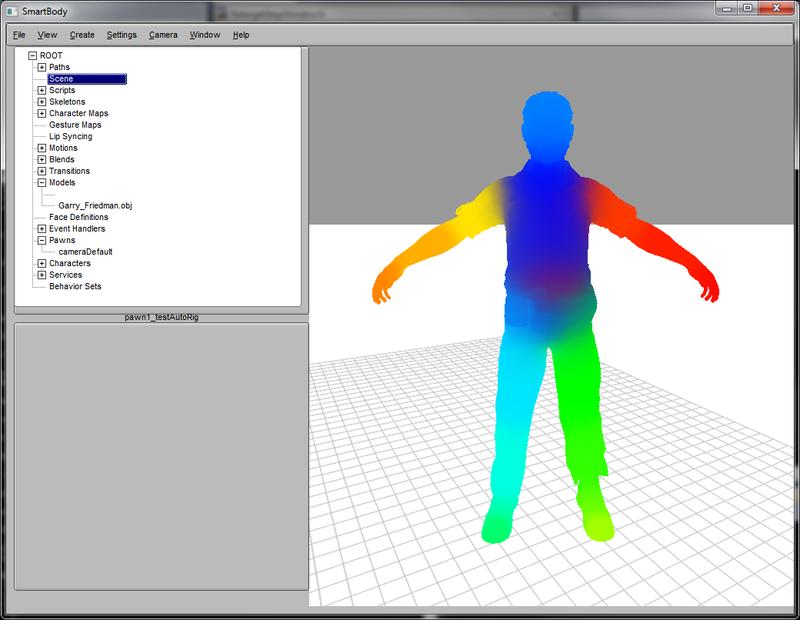Expand the Skeletons tree node
The width and height of the screenshot is (800, 620).
(x=41, y=102)
